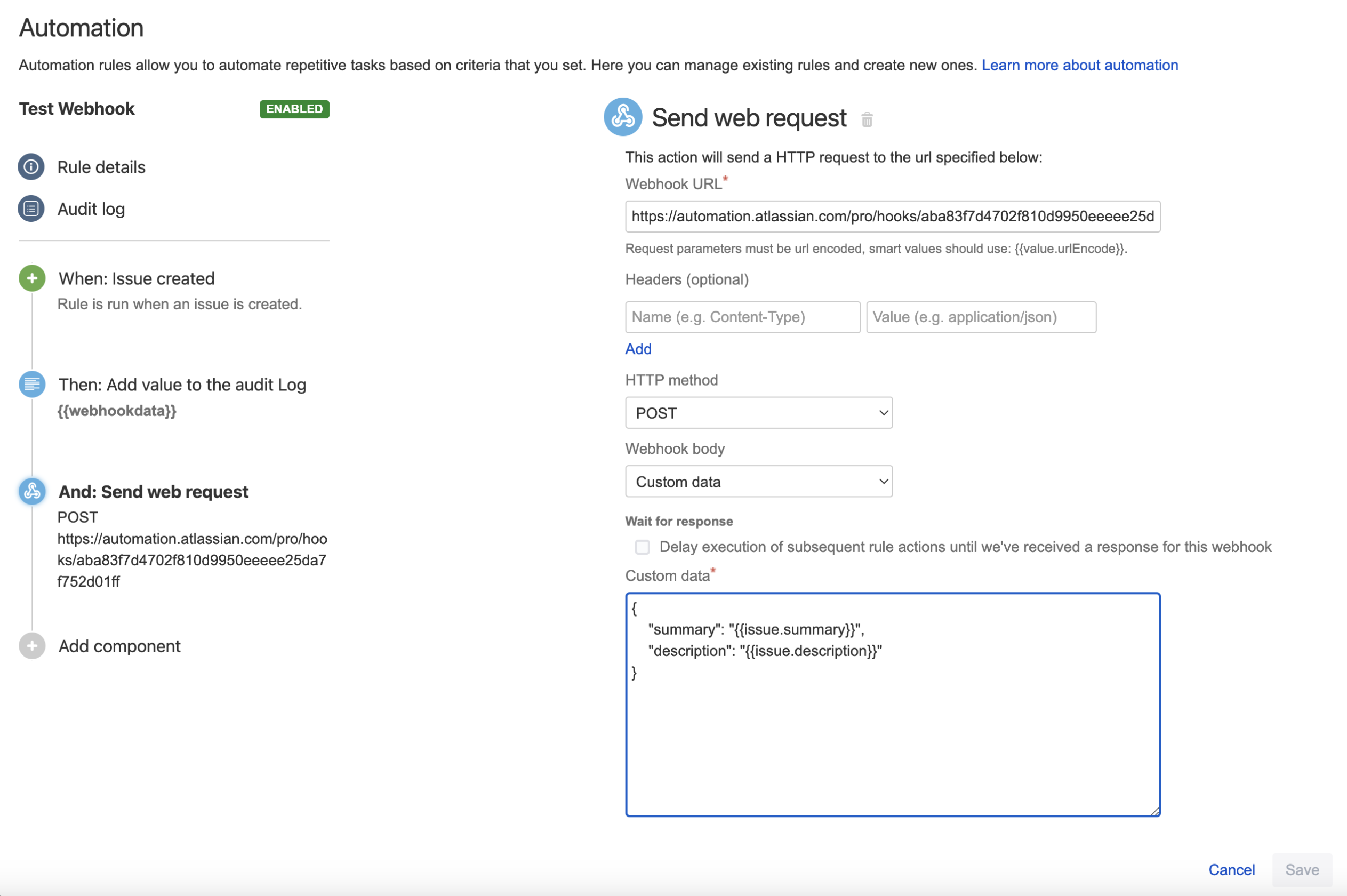Viewport: 1347px width, 896px height.
Task: Open the Audit log section
Action: [91, 209]
